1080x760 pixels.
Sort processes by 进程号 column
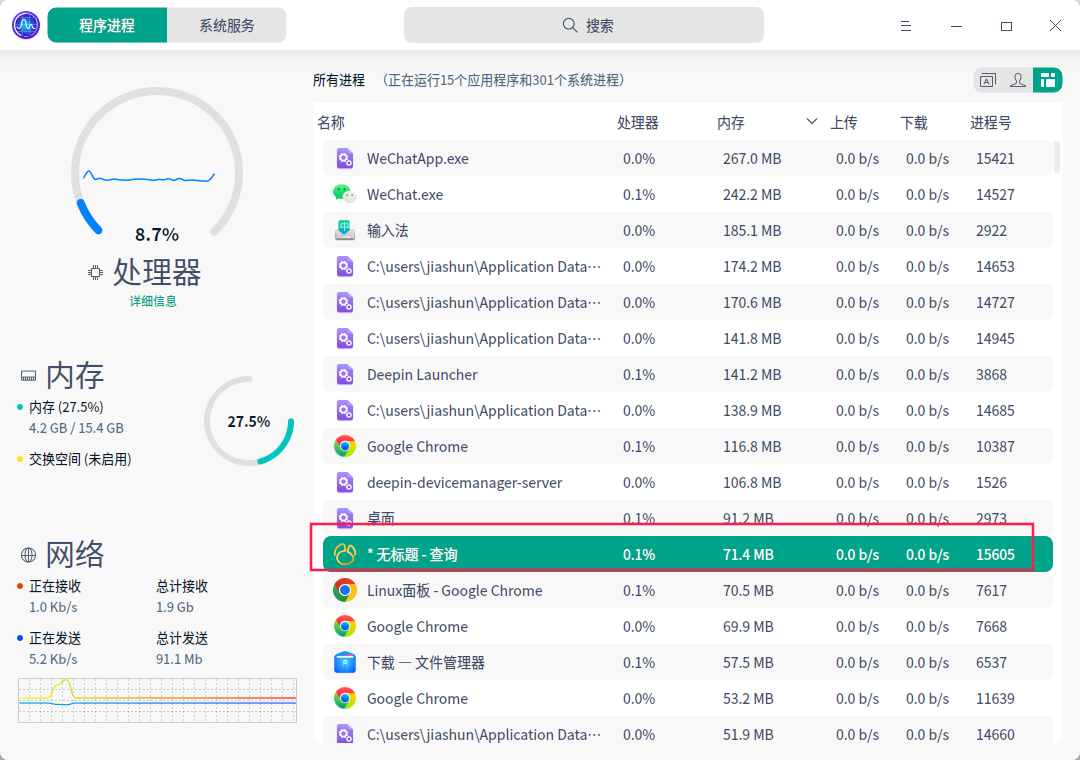click(990, 123)
